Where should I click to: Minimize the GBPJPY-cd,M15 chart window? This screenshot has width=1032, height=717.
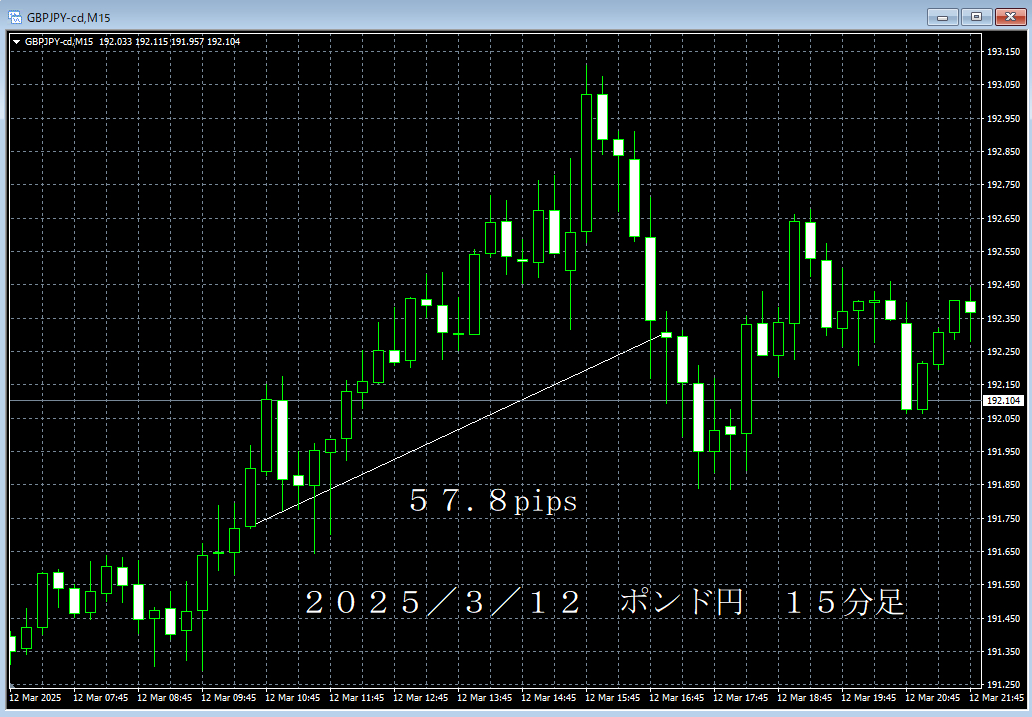click(942, 16)
